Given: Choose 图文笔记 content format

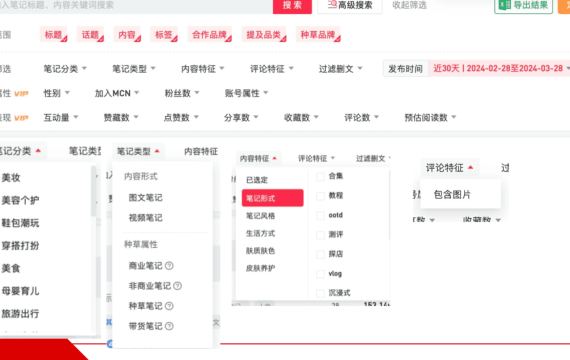Looking at the screenshot, I should 145,197.
